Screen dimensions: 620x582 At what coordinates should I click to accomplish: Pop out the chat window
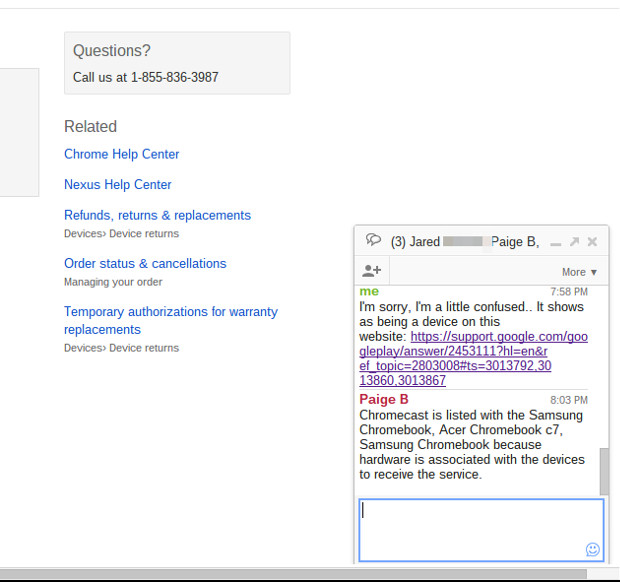click(x=574, y=242)
